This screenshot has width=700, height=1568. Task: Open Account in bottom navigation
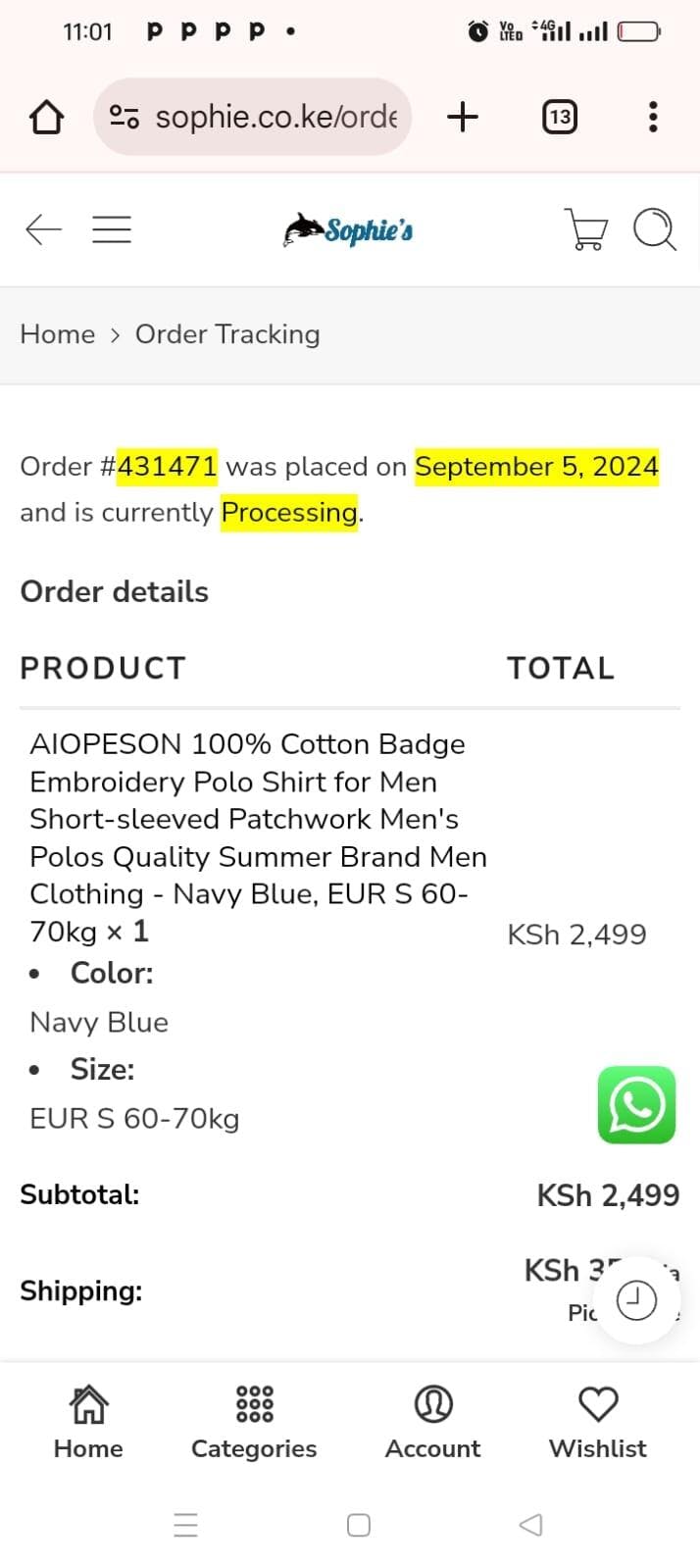click(432, 1422)
